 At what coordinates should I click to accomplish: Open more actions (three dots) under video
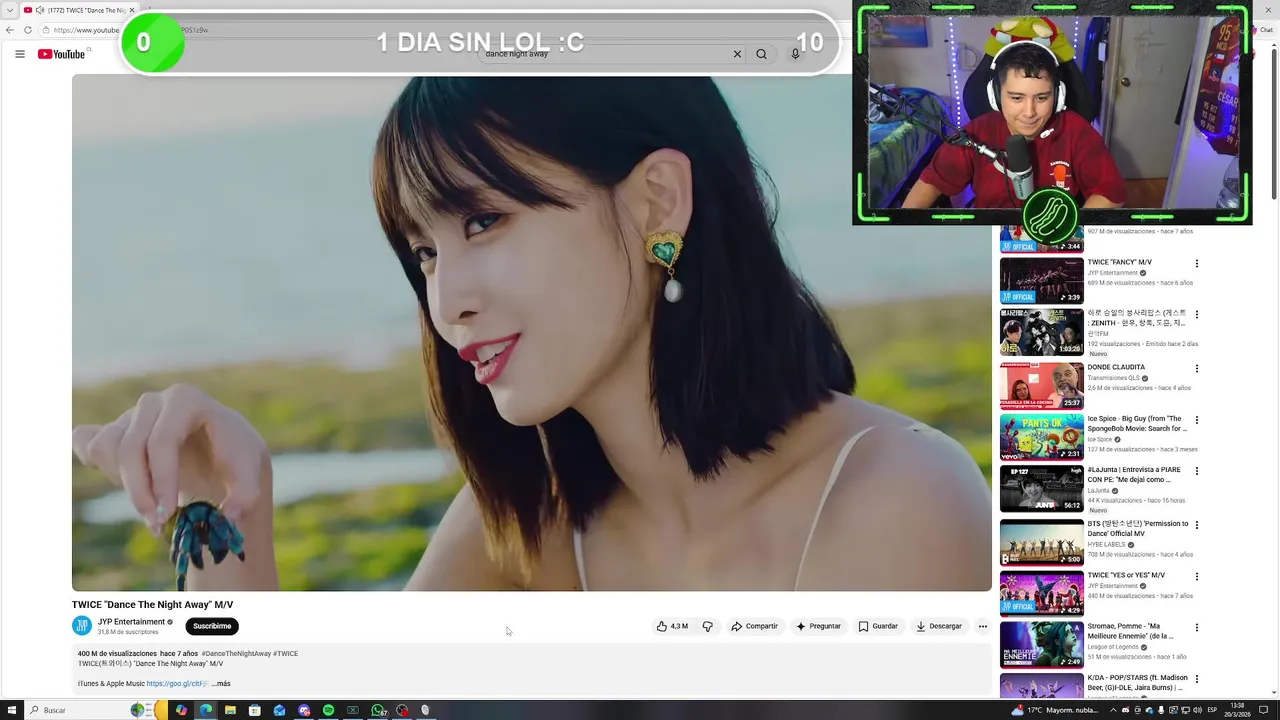[983, 626]
